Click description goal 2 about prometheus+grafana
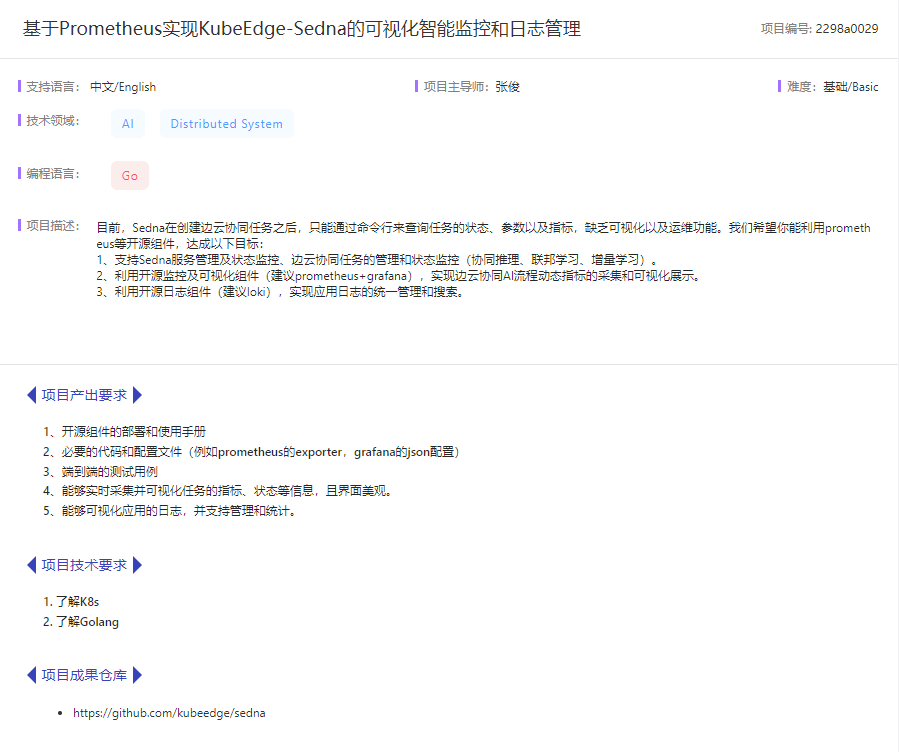 click(399, 276)
